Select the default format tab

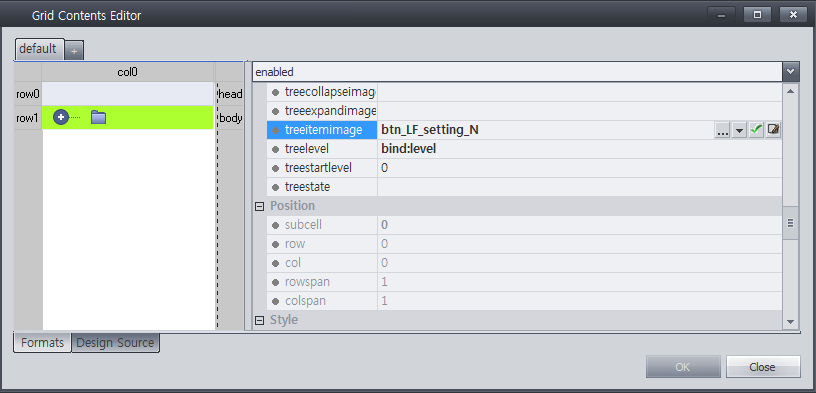pyautogui.click(x=39, y=49)
